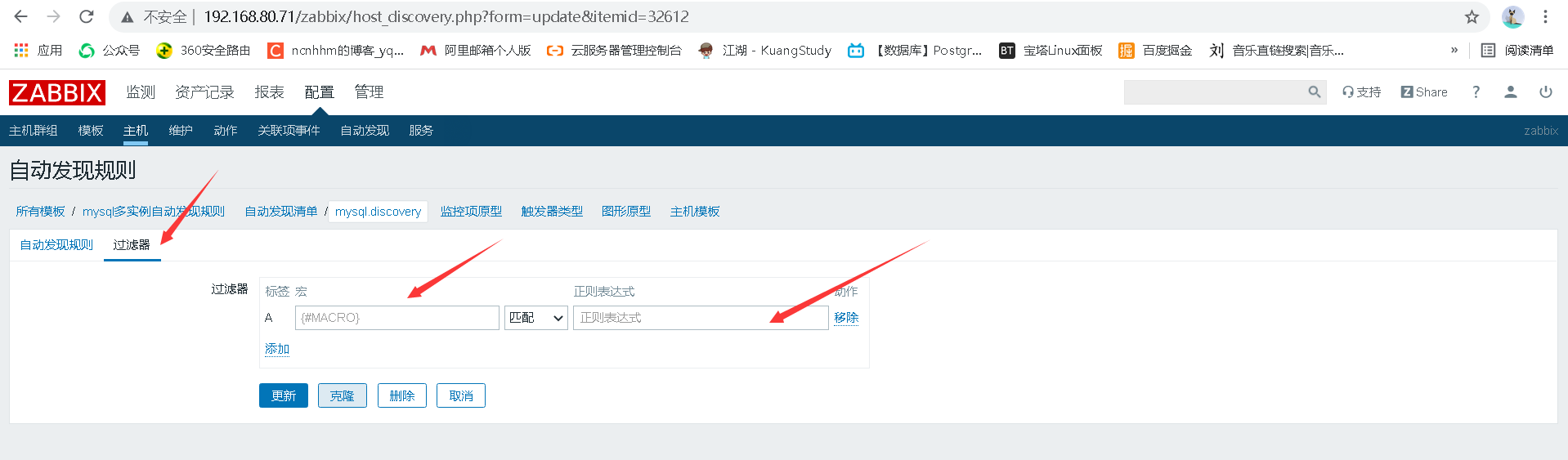
Task: Go to 动作 submenu
Action: click(x=226, y=131)
